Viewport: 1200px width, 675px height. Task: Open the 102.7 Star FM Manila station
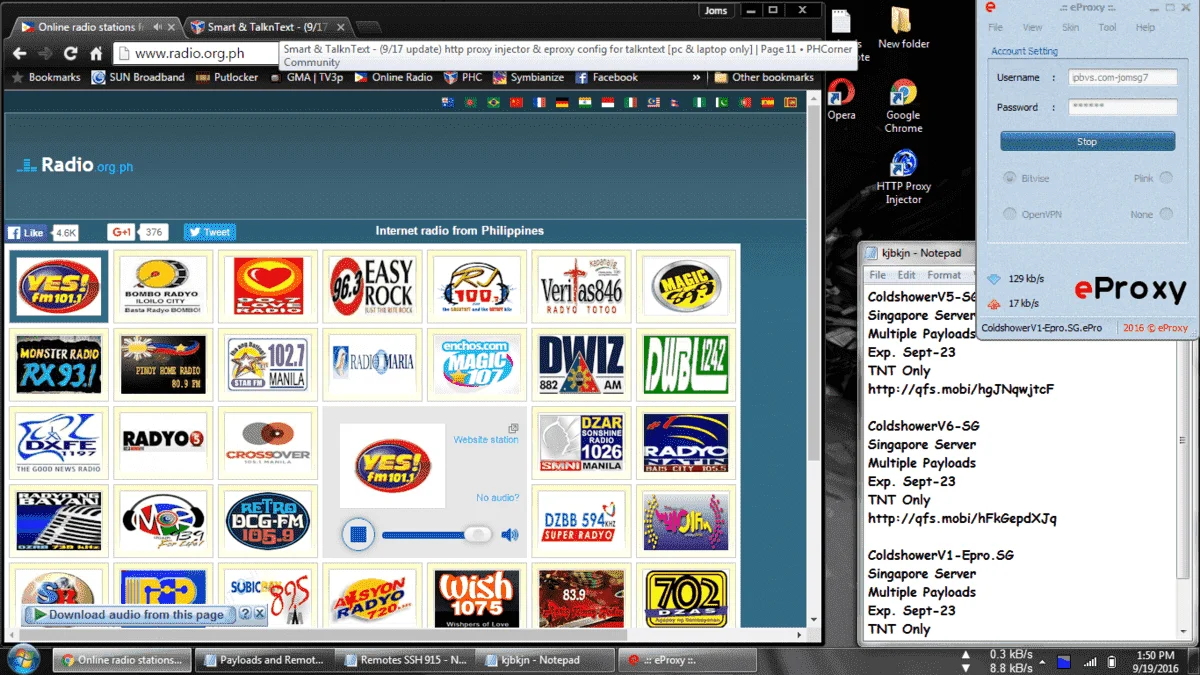267,364
